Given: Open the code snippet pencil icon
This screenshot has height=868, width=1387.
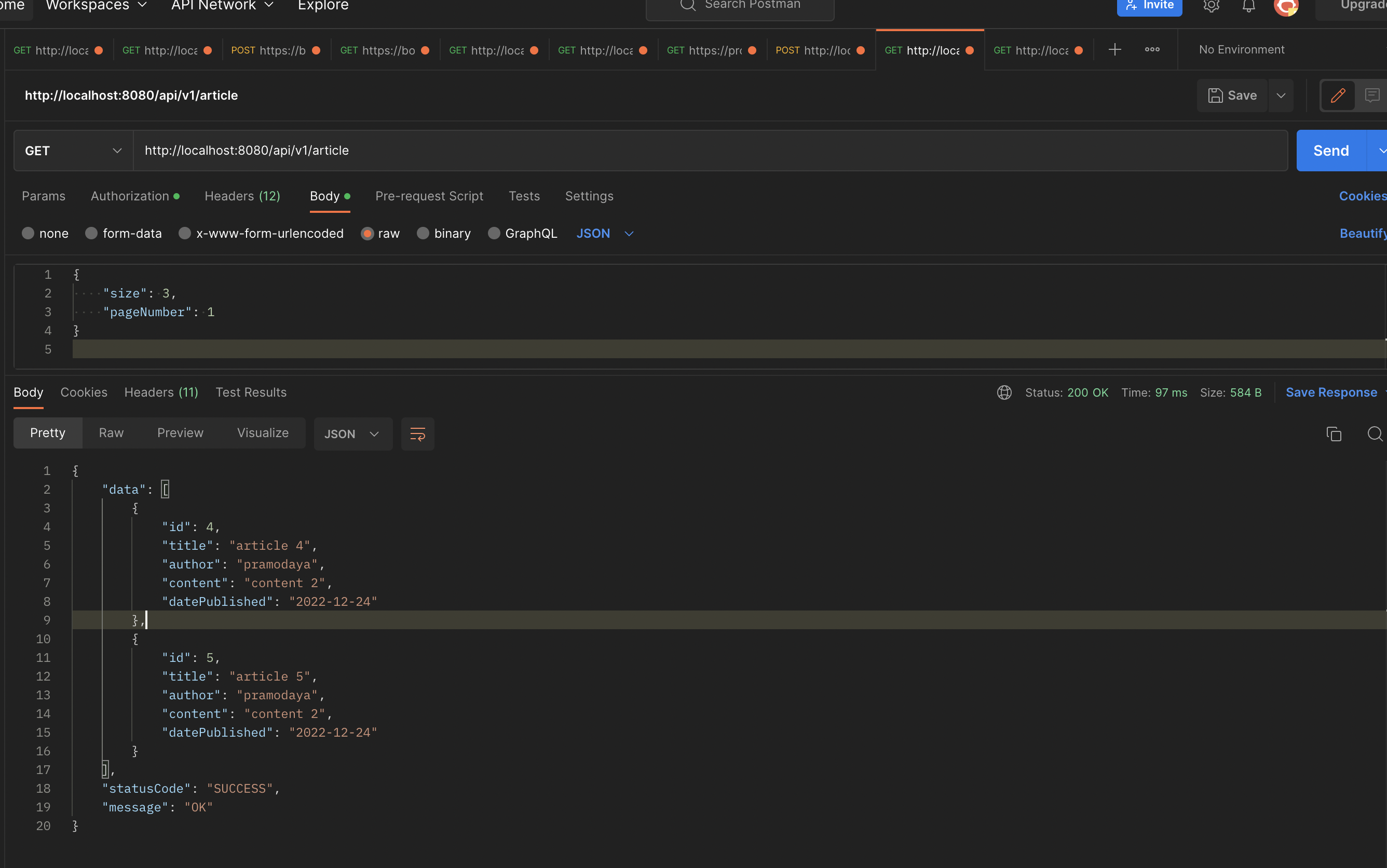Looking at the screenshot, I should (x=1337, y=96).
